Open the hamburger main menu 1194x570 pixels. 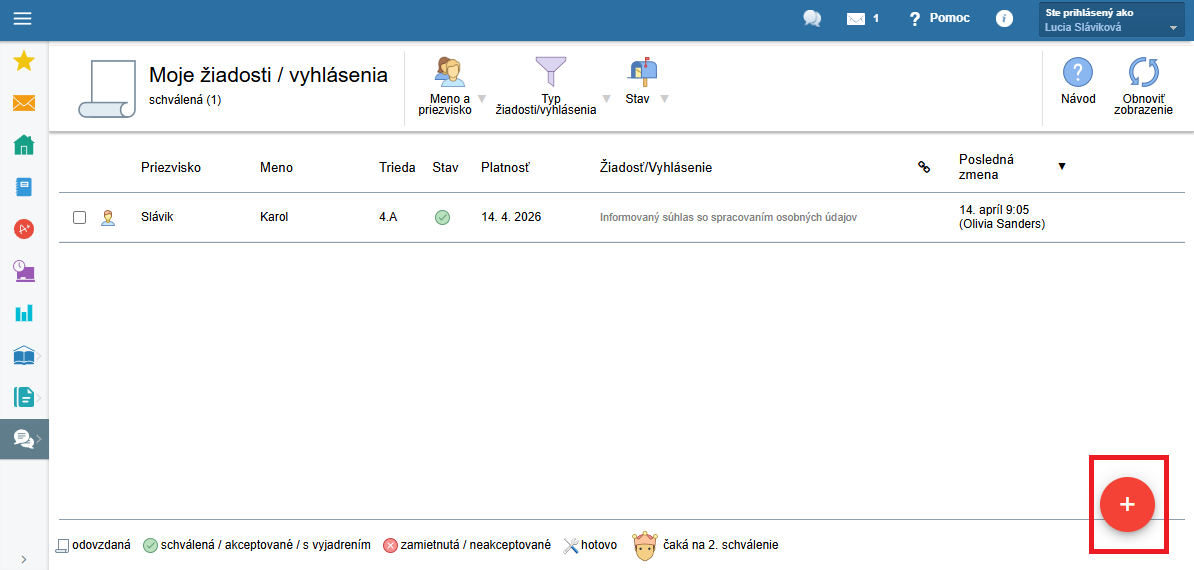[x=23, y=18]
